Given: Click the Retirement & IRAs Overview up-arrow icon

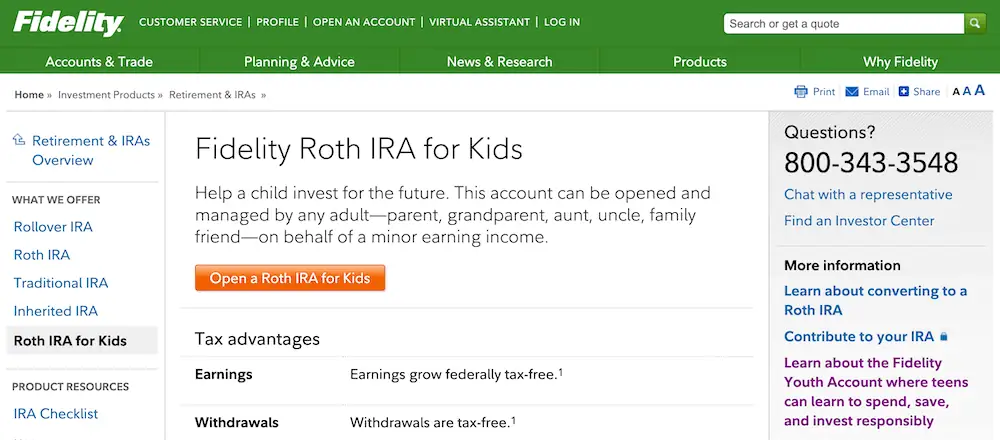Looking at the screenshot, I should click(18, 142).
